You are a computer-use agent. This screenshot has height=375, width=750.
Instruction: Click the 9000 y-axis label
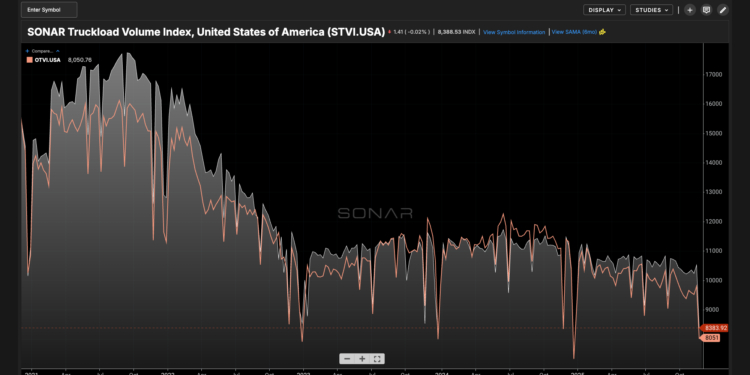click(x=712, y=309)
